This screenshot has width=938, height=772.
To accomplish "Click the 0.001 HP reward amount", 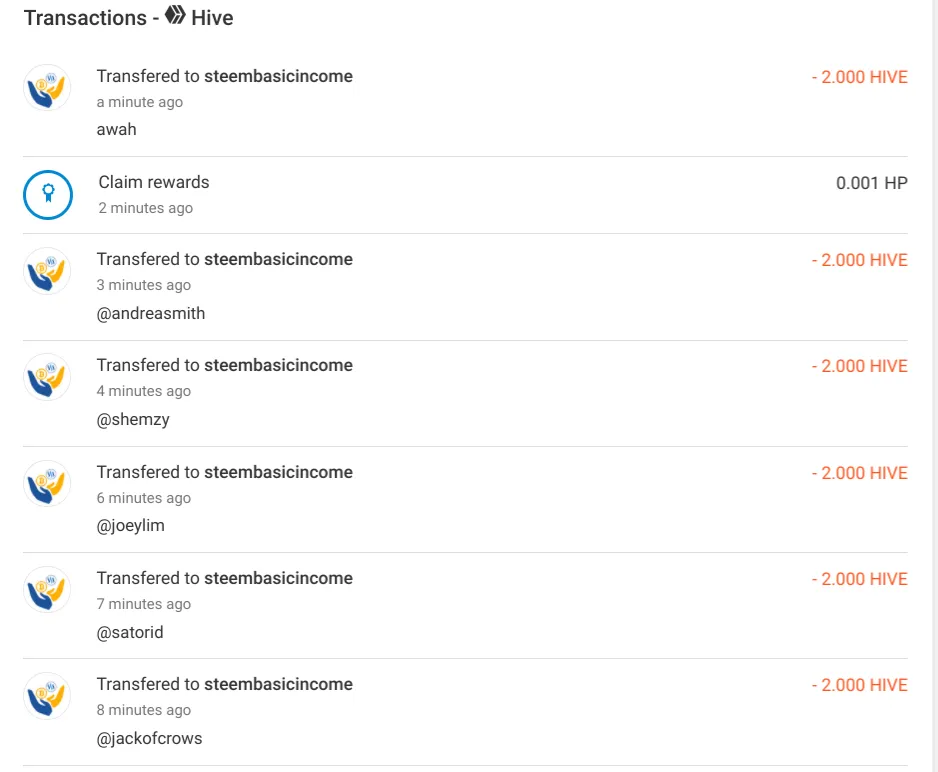I will [x=872, y=183].
